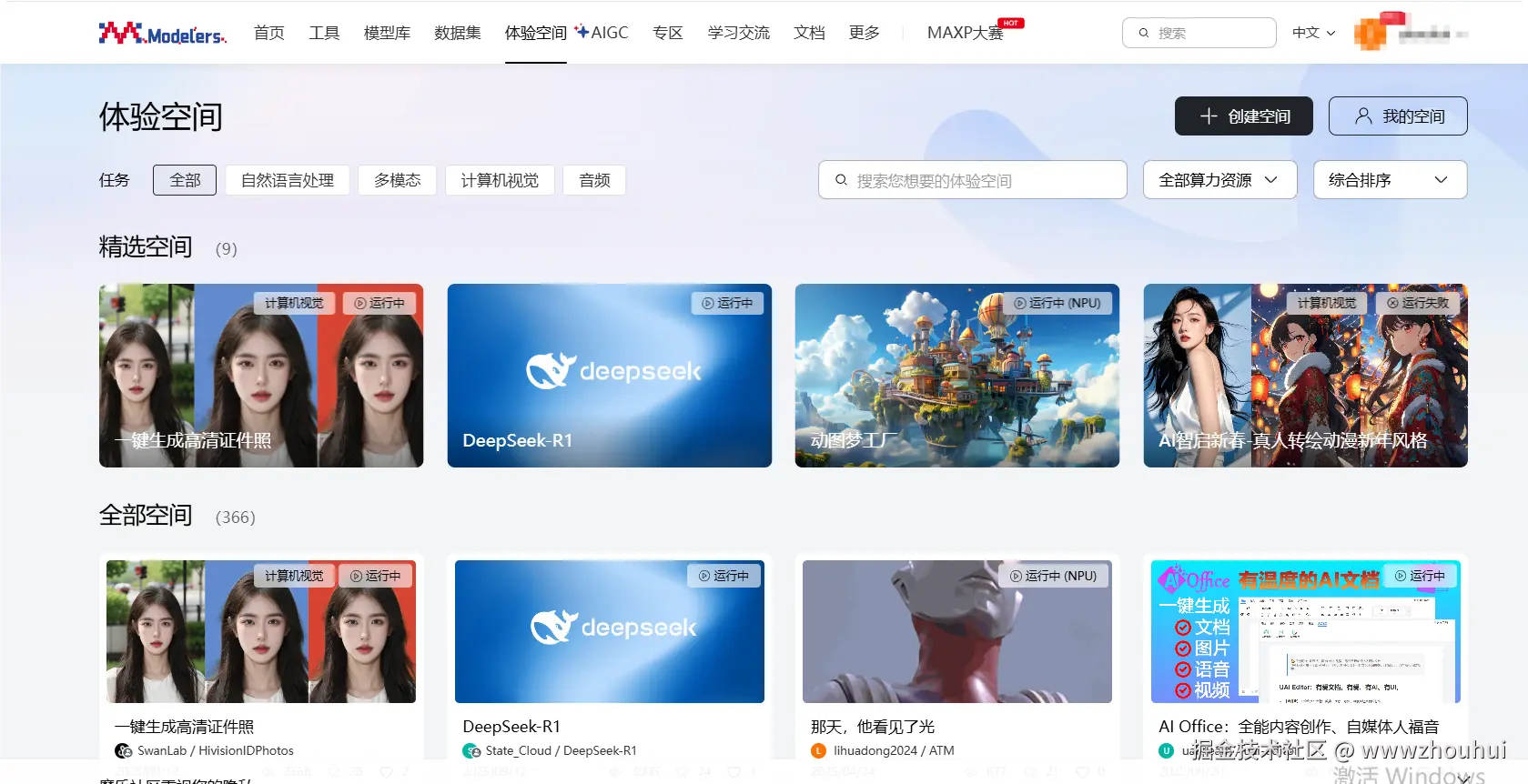Click the 计算机视觉 tag on featured ID photo card
This screenshot has width=1528, height=784.
coord(295,303)
